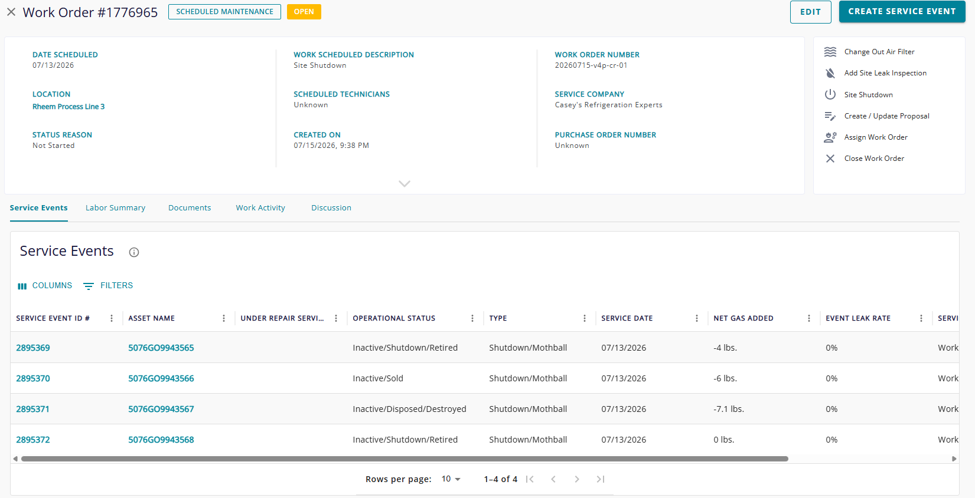Click the EDIT button
Screen dimensions: 975x498
tap(810, 12)
